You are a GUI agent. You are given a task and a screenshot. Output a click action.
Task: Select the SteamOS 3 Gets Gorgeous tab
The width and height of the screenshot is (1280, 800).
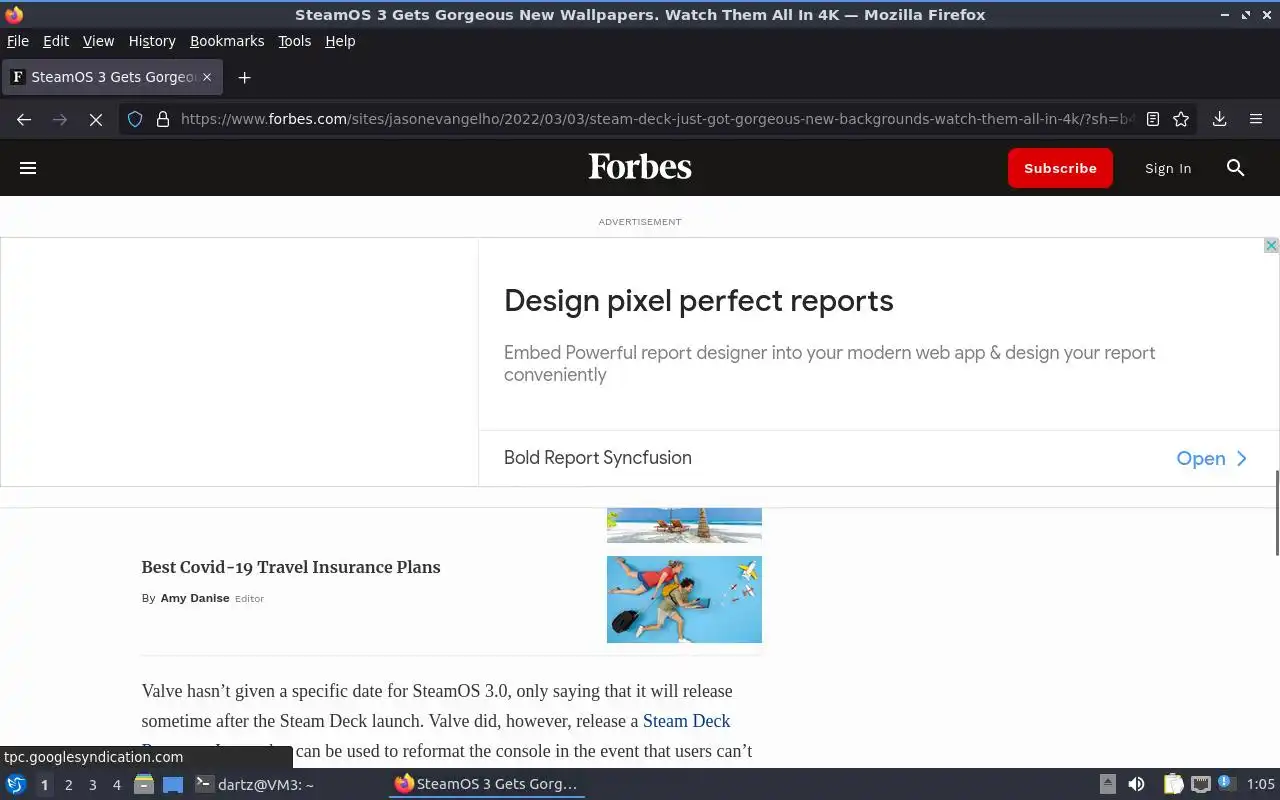(x=112, y=77)
